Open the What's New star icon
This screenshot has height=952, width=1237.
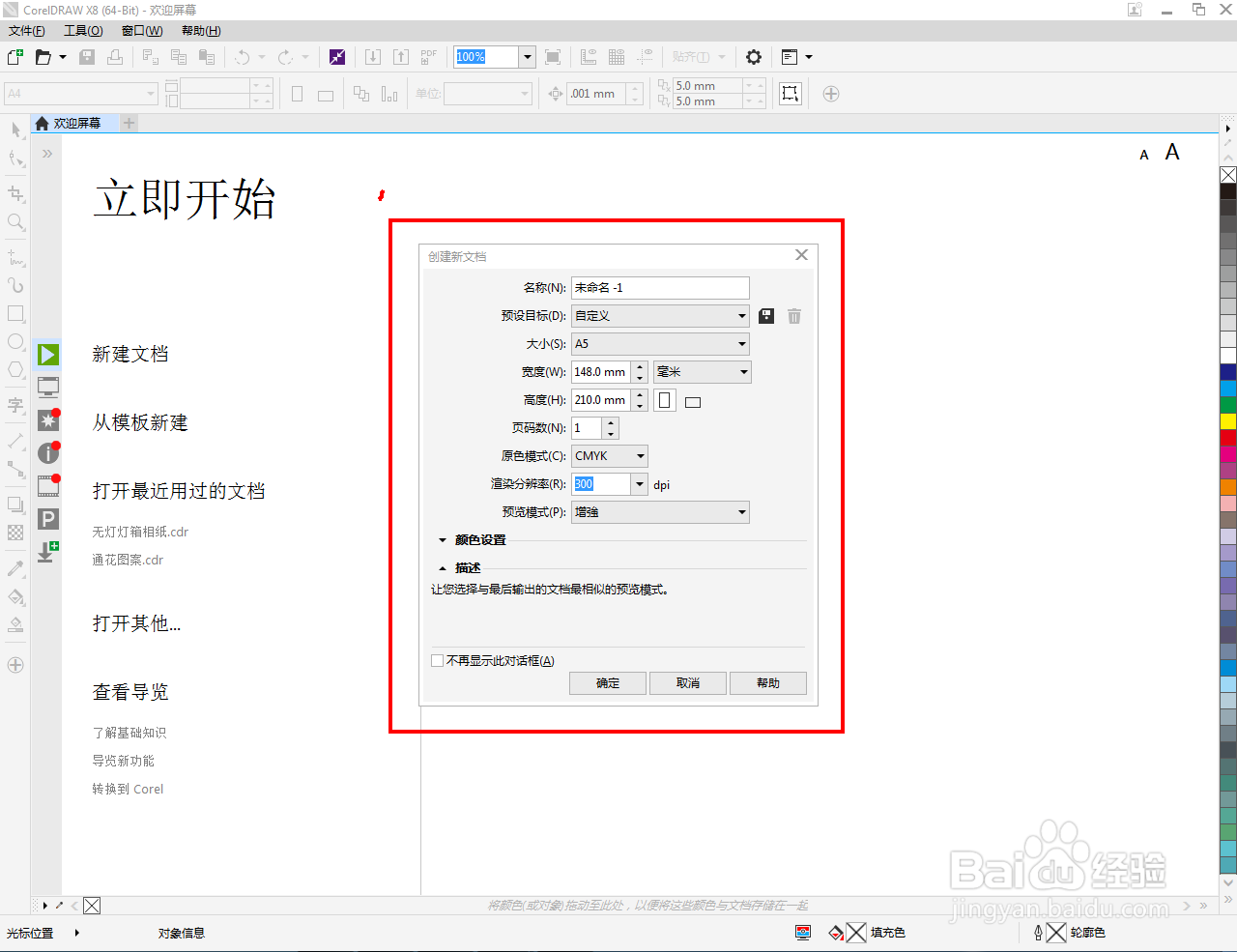[x=48, y=419]
